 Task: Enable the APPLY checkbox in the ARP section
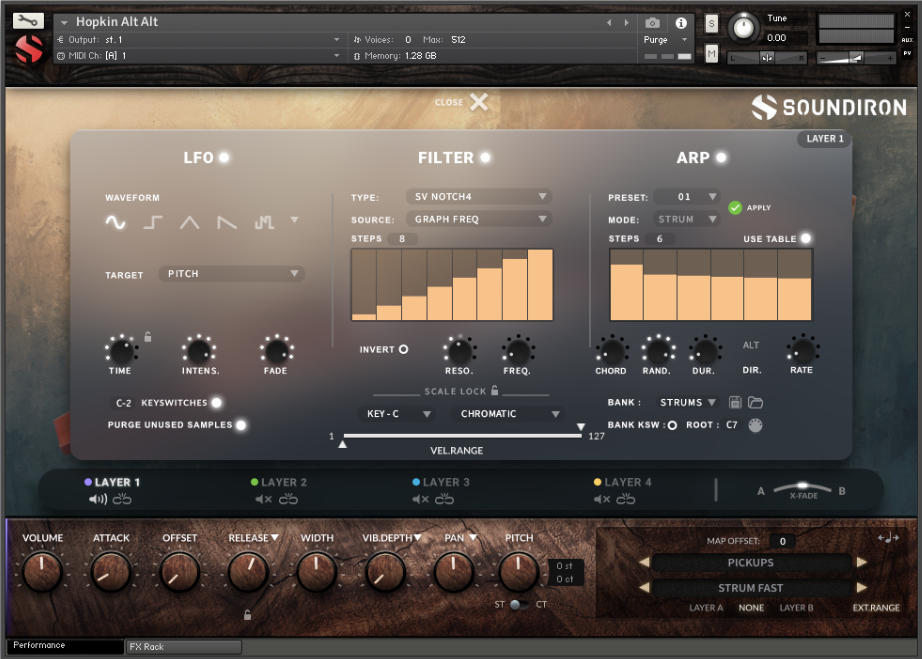click(x=733, y=207)
